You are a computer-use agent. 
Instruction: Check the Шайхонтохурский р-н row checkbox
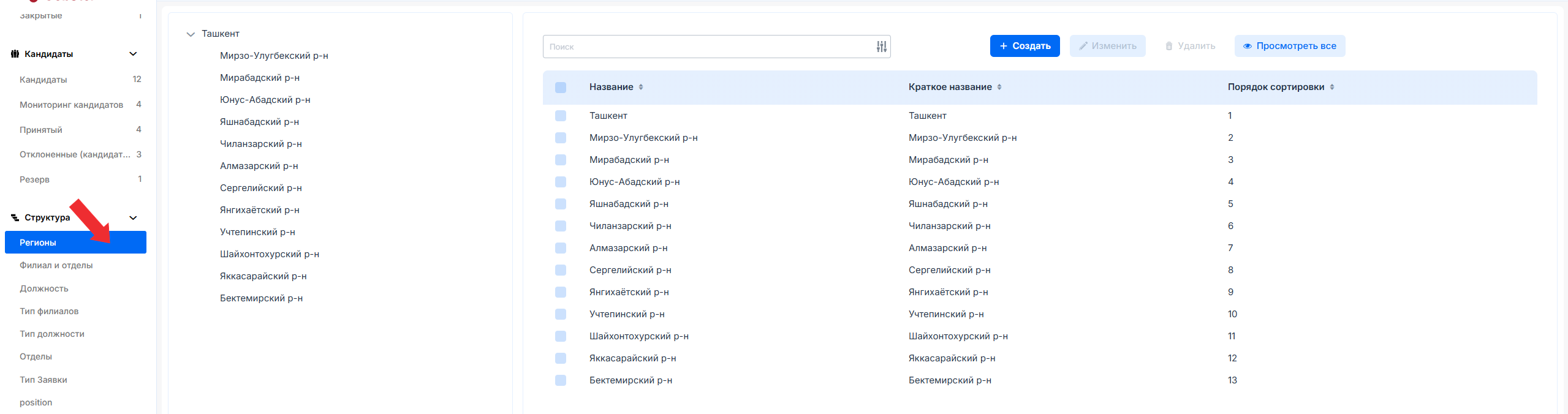561,336
